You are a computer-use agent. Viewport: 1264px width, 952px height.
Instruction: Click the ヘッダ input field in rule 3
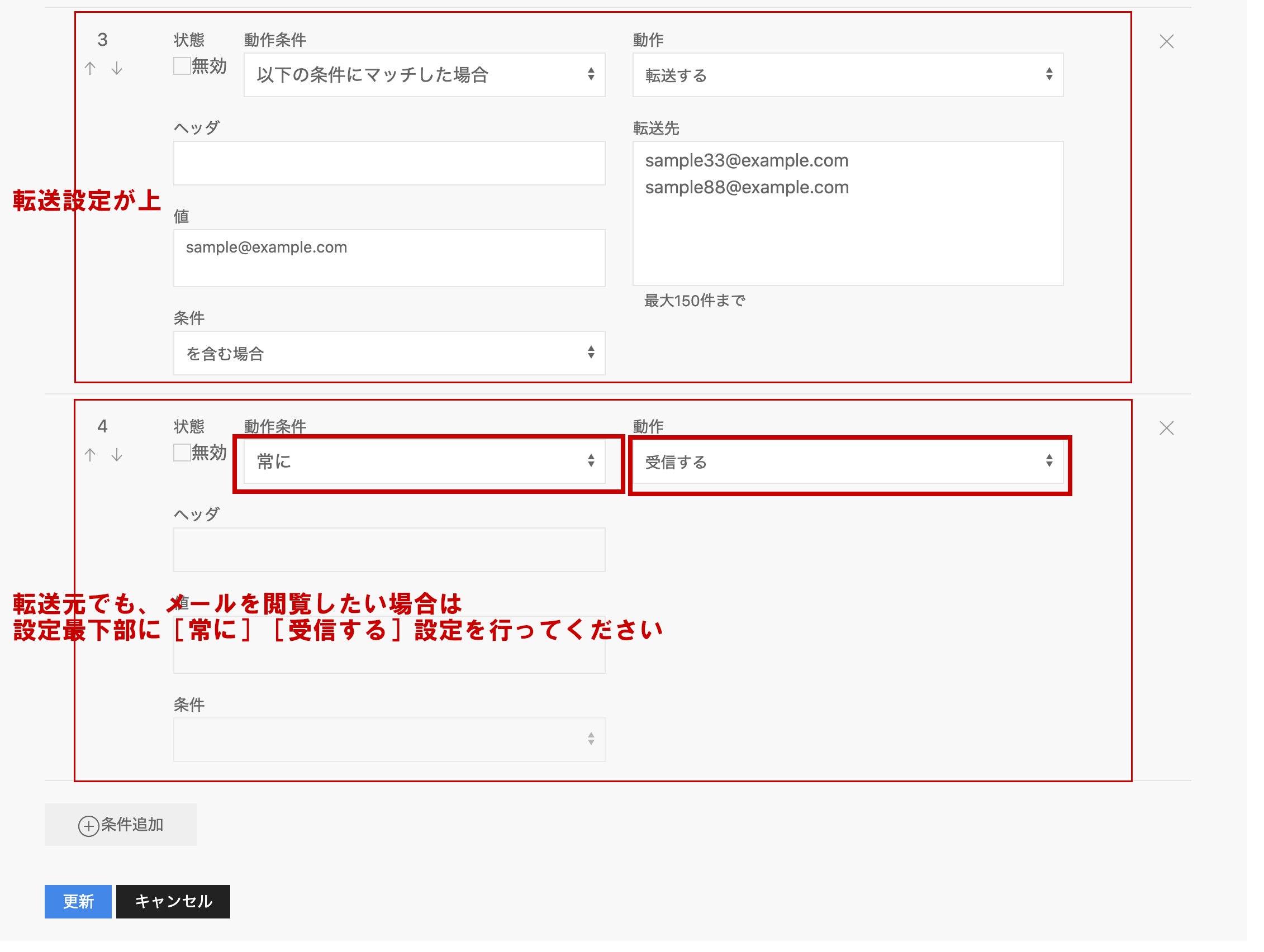pyautogui.click(x=389, y=164)
